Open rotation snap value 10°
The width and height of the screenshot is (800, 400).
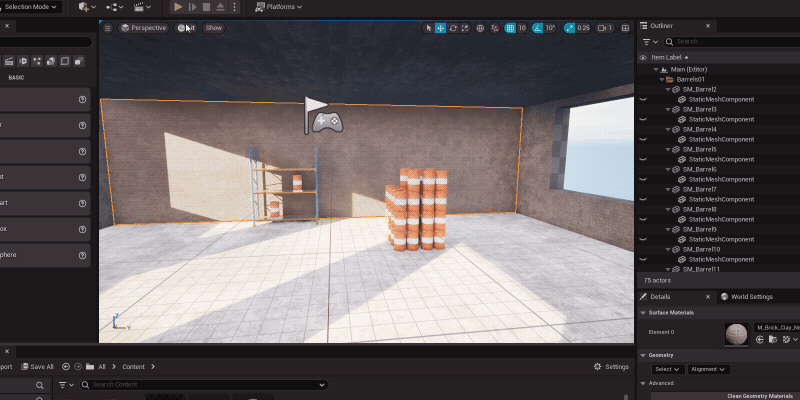tap(550, 28)
